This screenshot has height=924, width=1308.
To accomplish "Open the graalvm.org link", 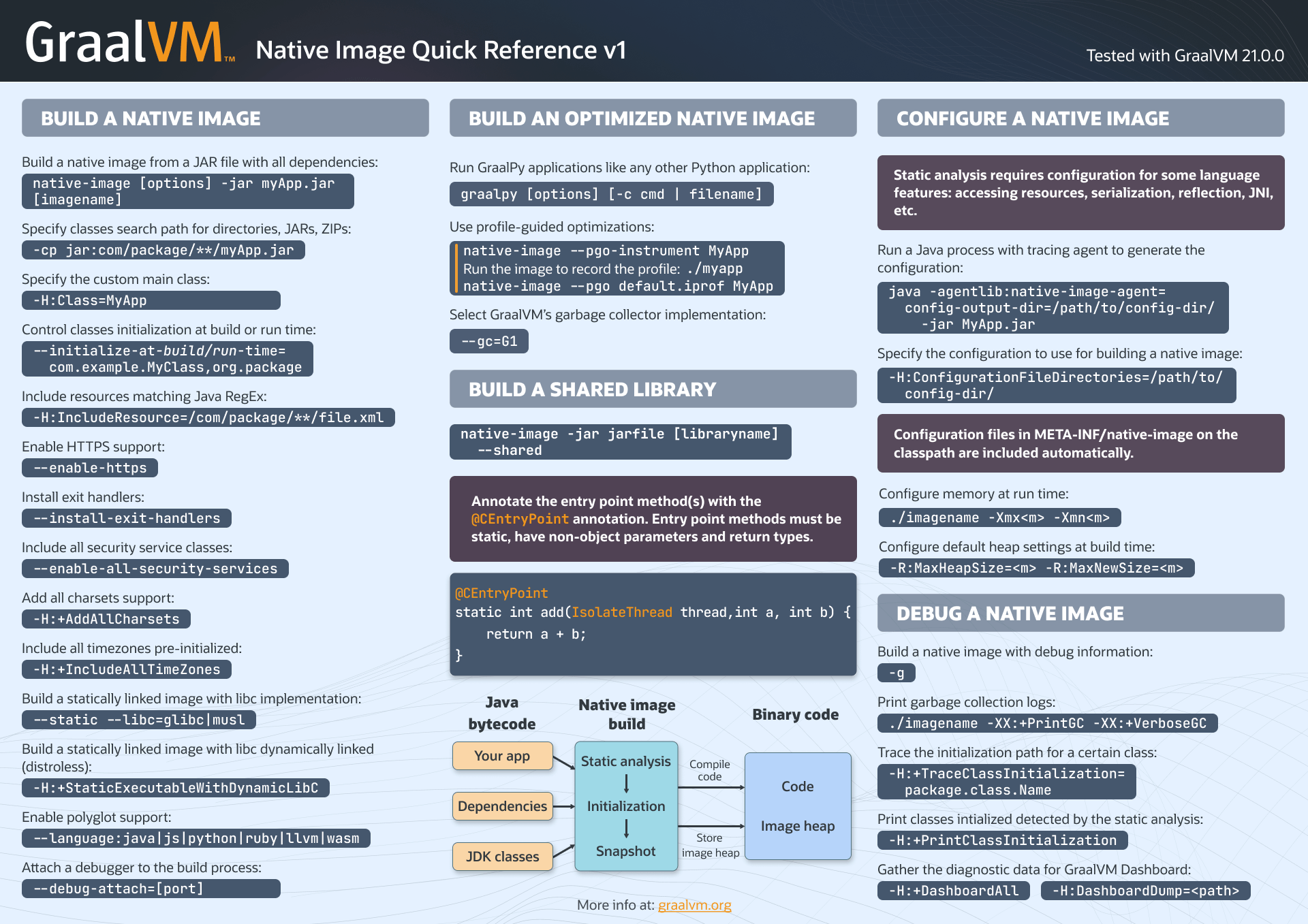I will tap(694, 905).
